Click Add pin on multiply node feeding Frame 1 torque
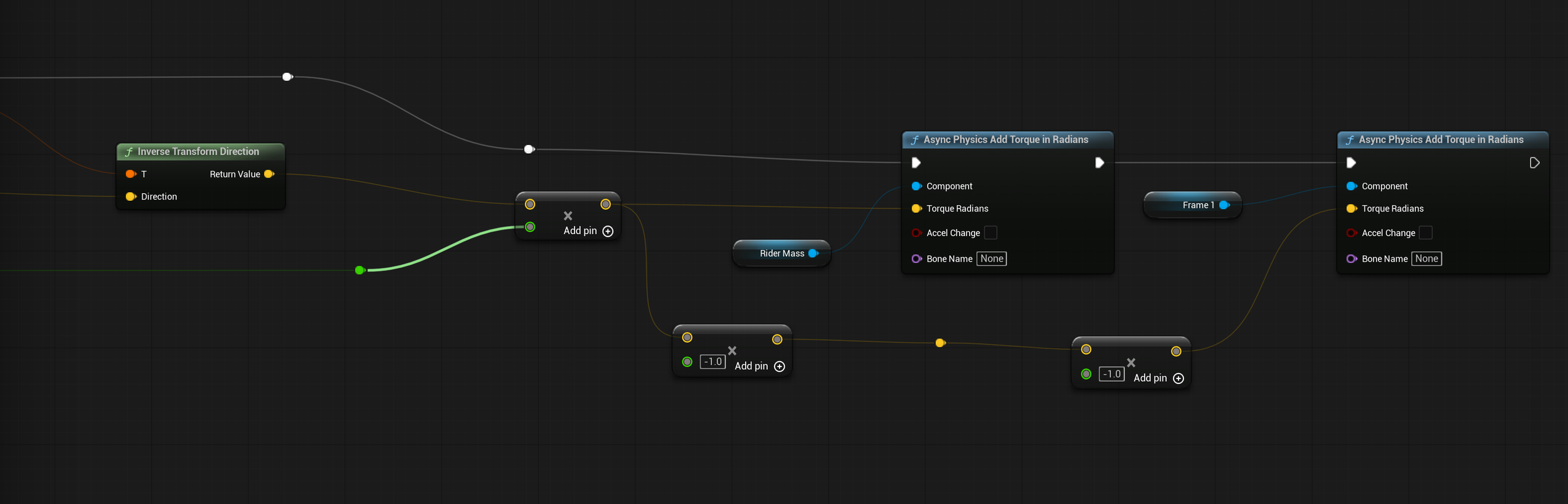 pos(1158,378)
